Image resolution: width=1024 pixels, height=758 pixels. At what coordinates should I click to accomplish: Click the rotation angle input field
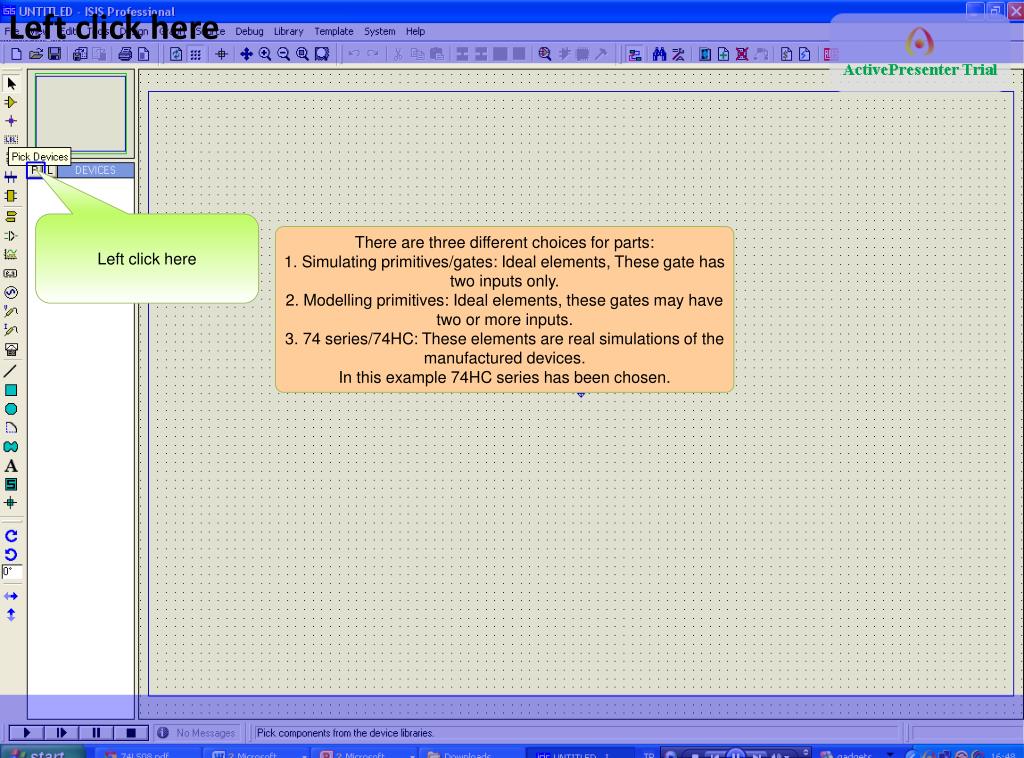[x=12, y=573]
